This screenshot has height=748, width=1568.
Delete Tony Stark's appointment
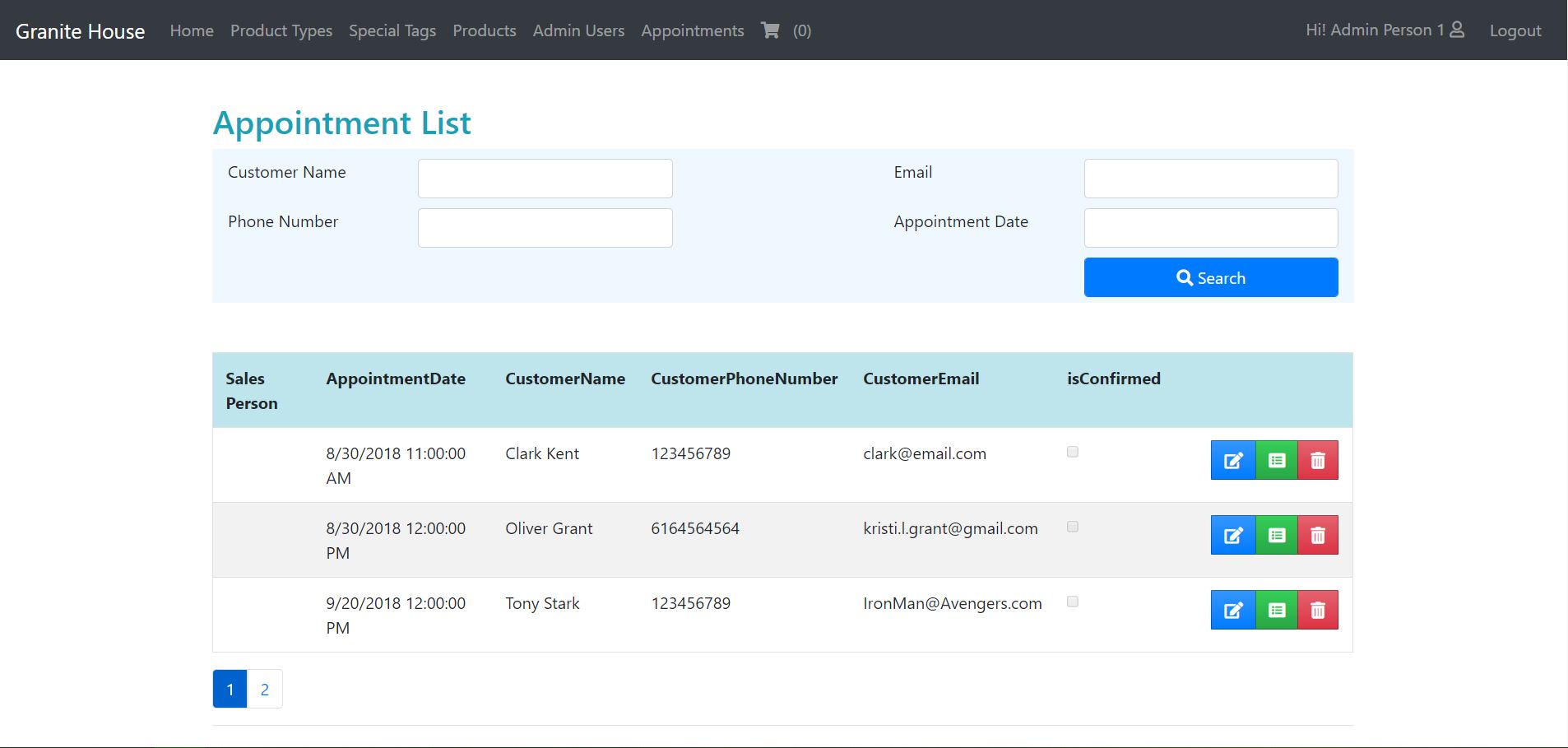tap(1317, 610)
